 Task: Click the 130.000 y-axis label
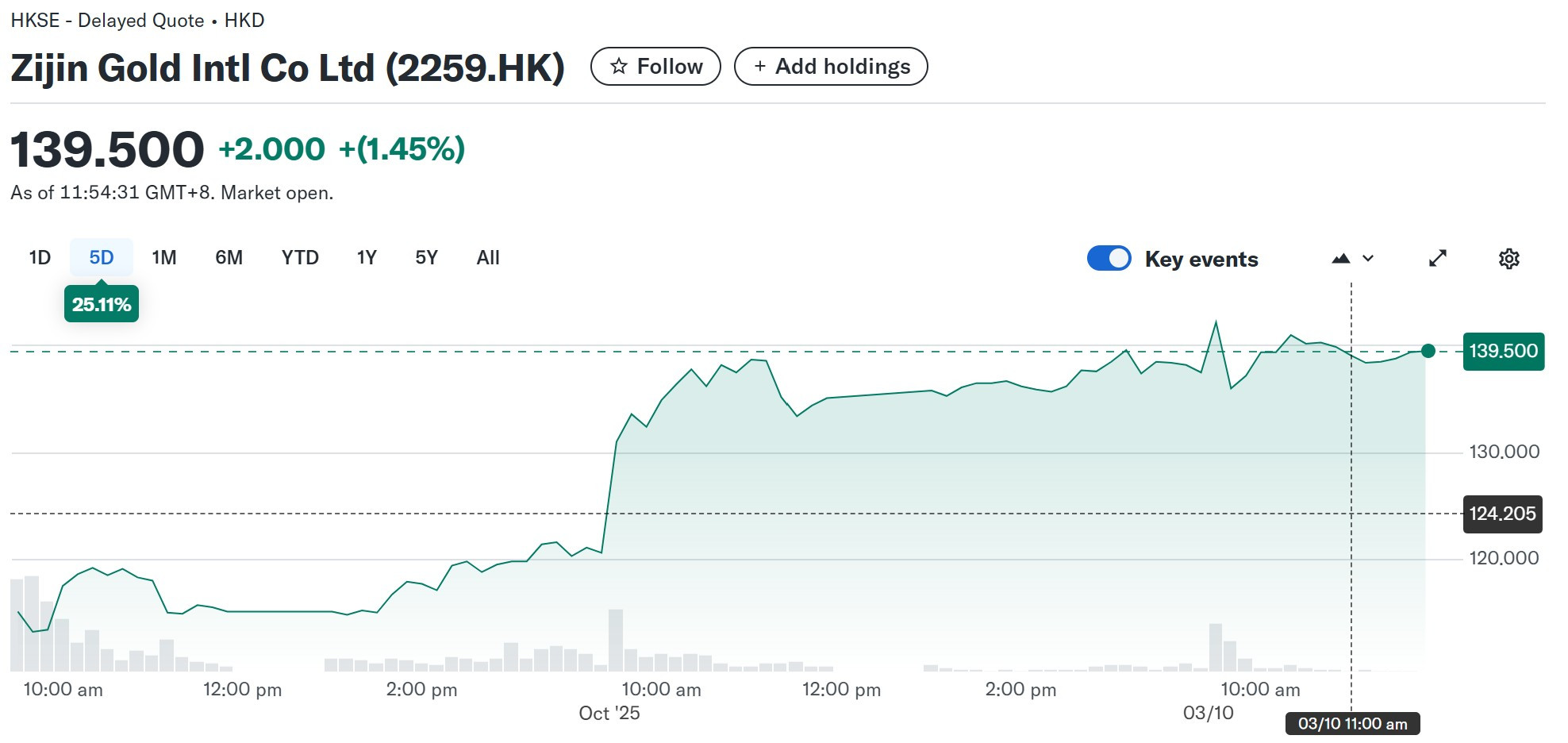(x=1504, y=452)
